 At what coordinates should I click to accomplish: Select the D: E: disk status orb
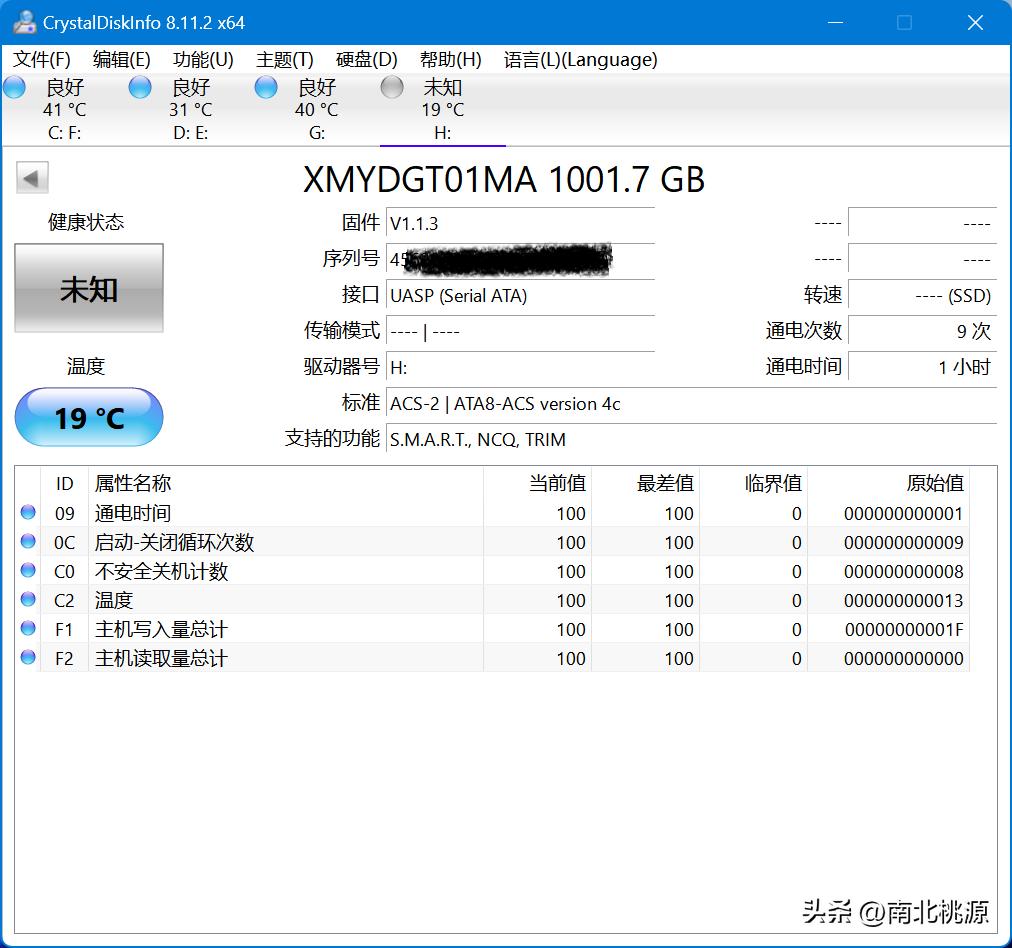point(141,88)
